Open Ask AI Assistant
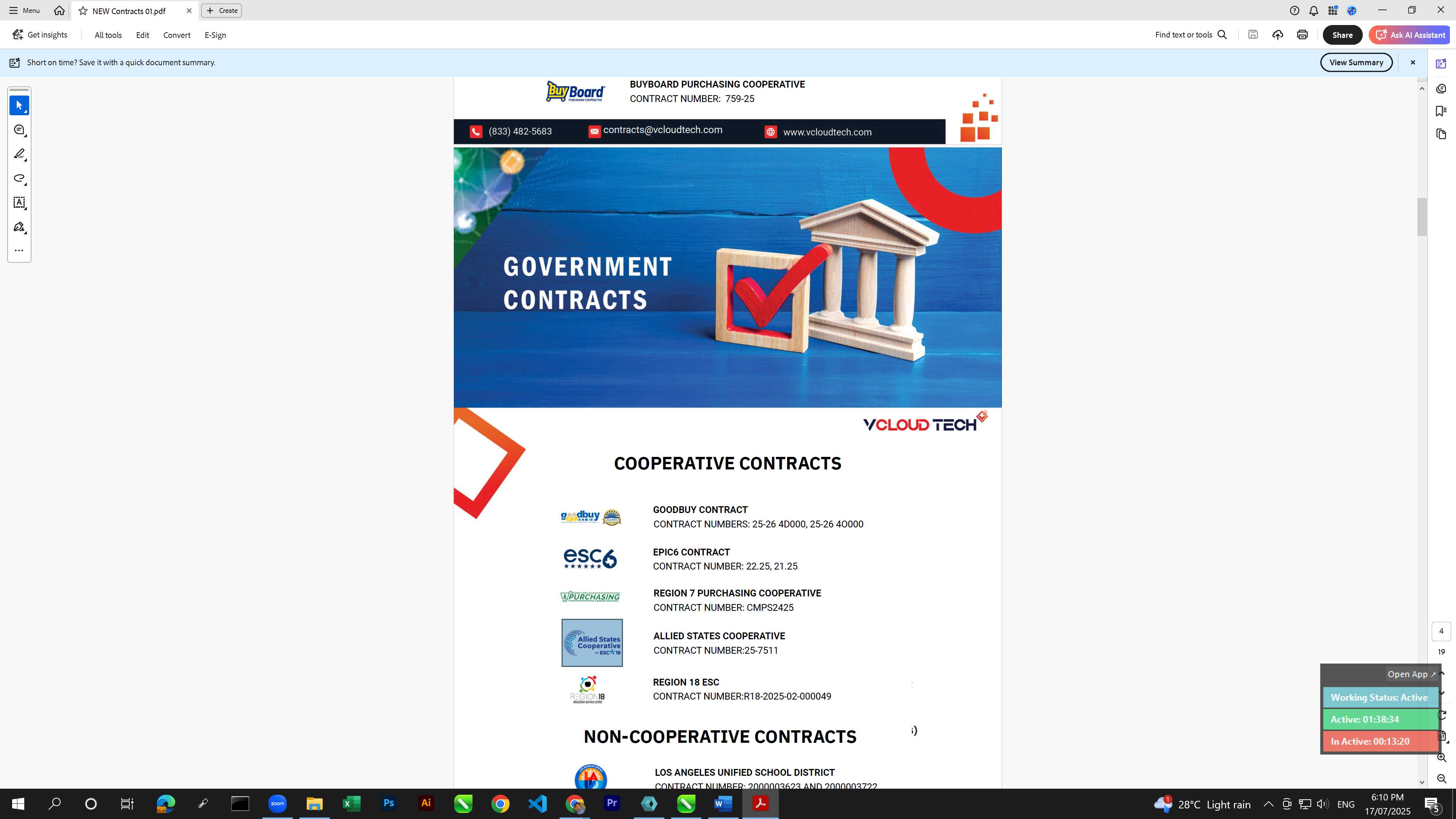The height and width of the screenshot is (819, 1456). pos(1410,35)
